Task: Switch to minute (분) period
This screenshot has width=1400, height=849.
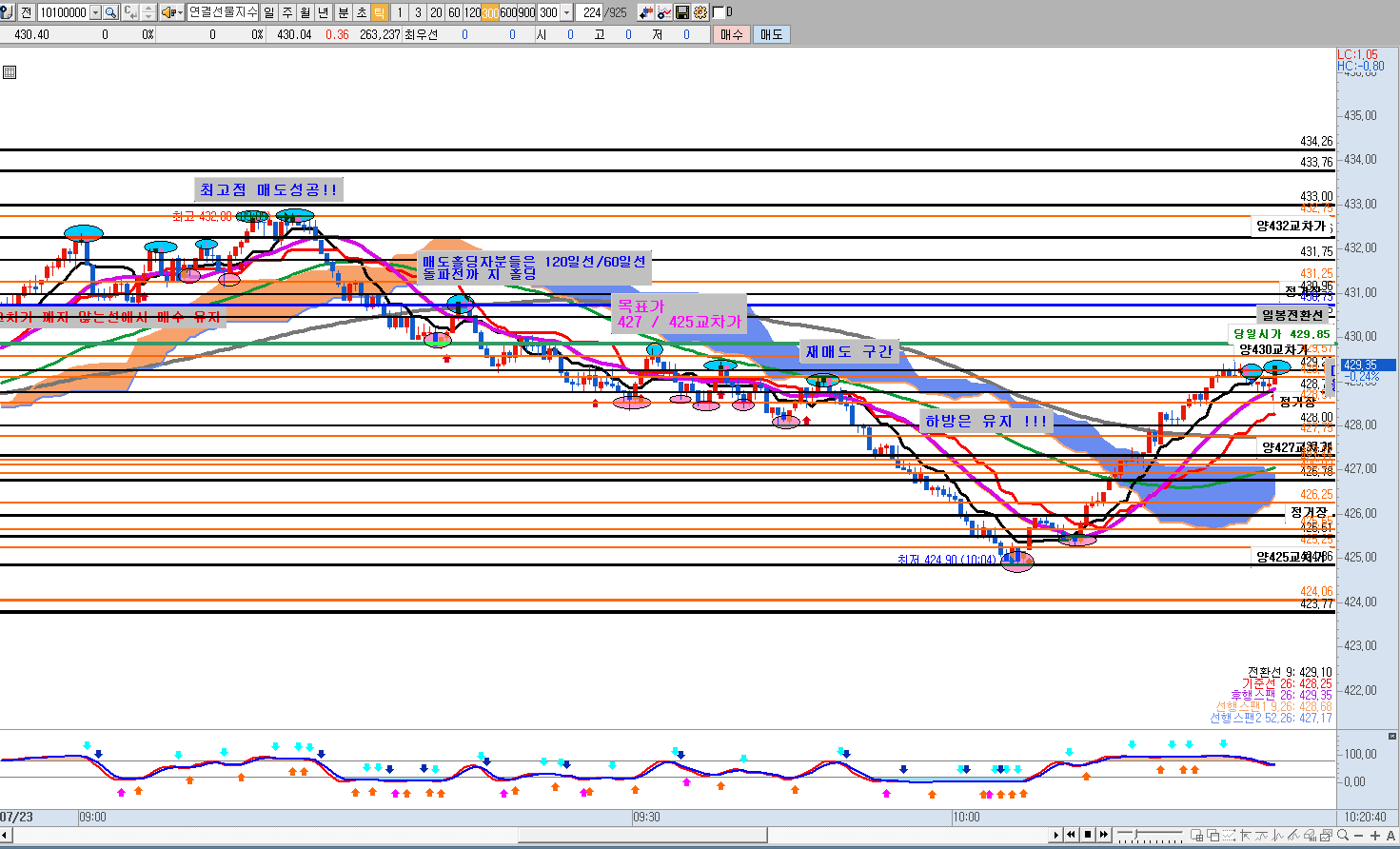Action: (x=344, y=12)
